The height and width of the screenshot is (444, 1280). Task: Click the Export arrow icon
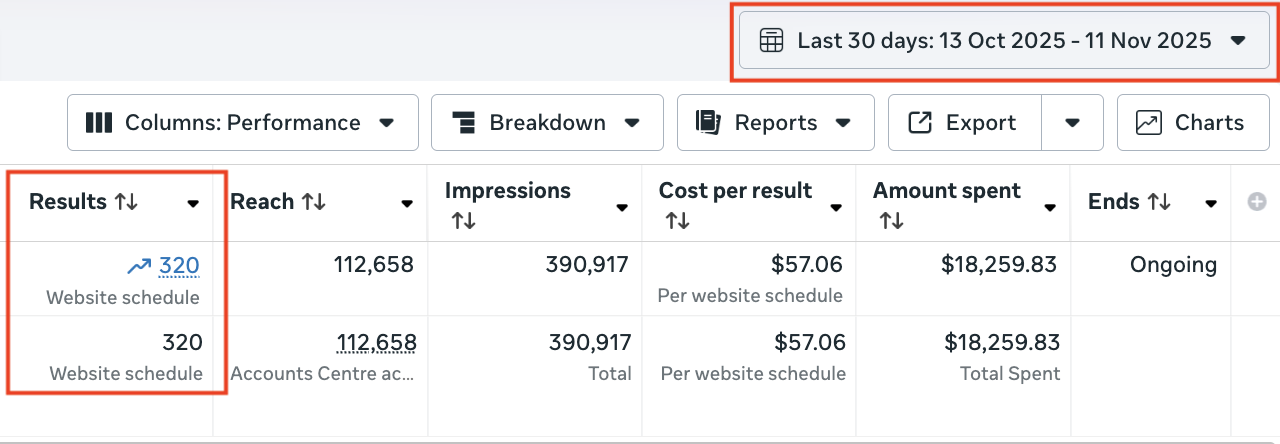(920, 123)
